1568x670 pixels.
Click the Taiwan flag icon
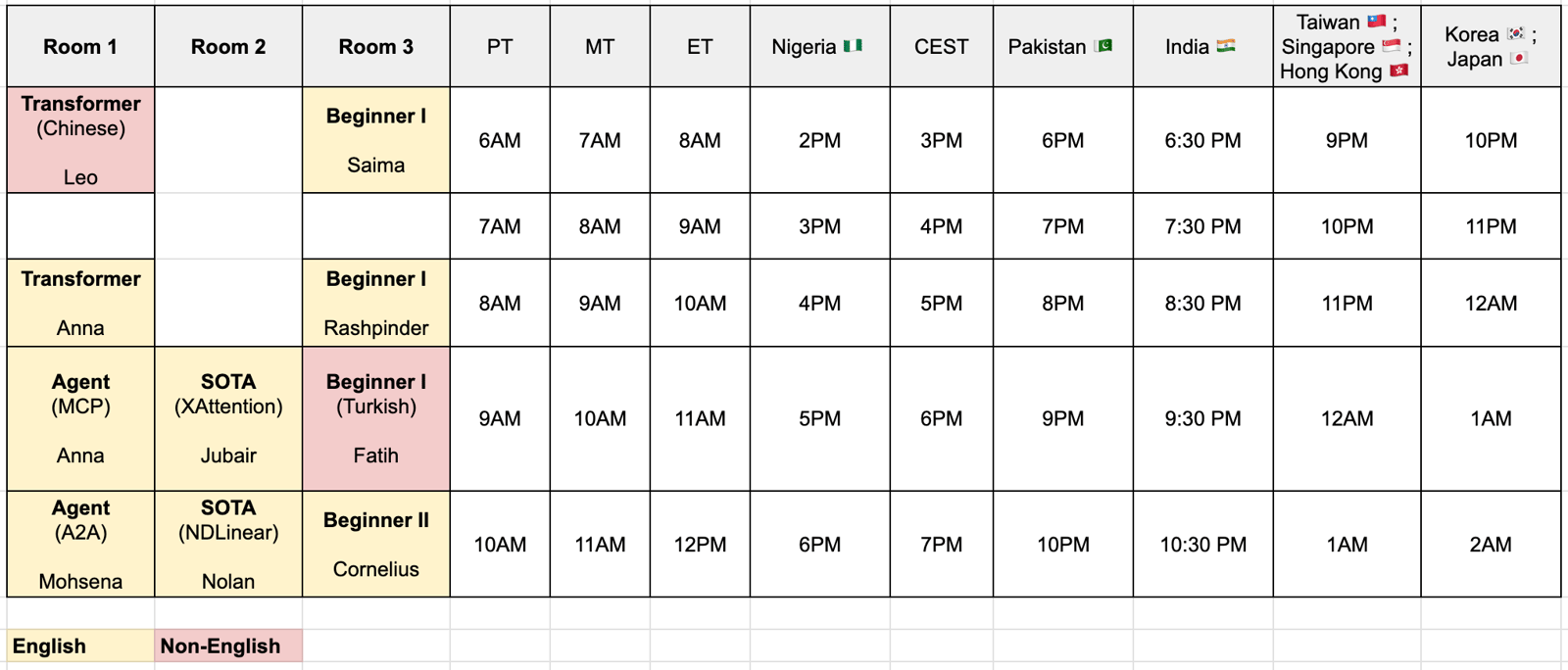click(1377, 22)
